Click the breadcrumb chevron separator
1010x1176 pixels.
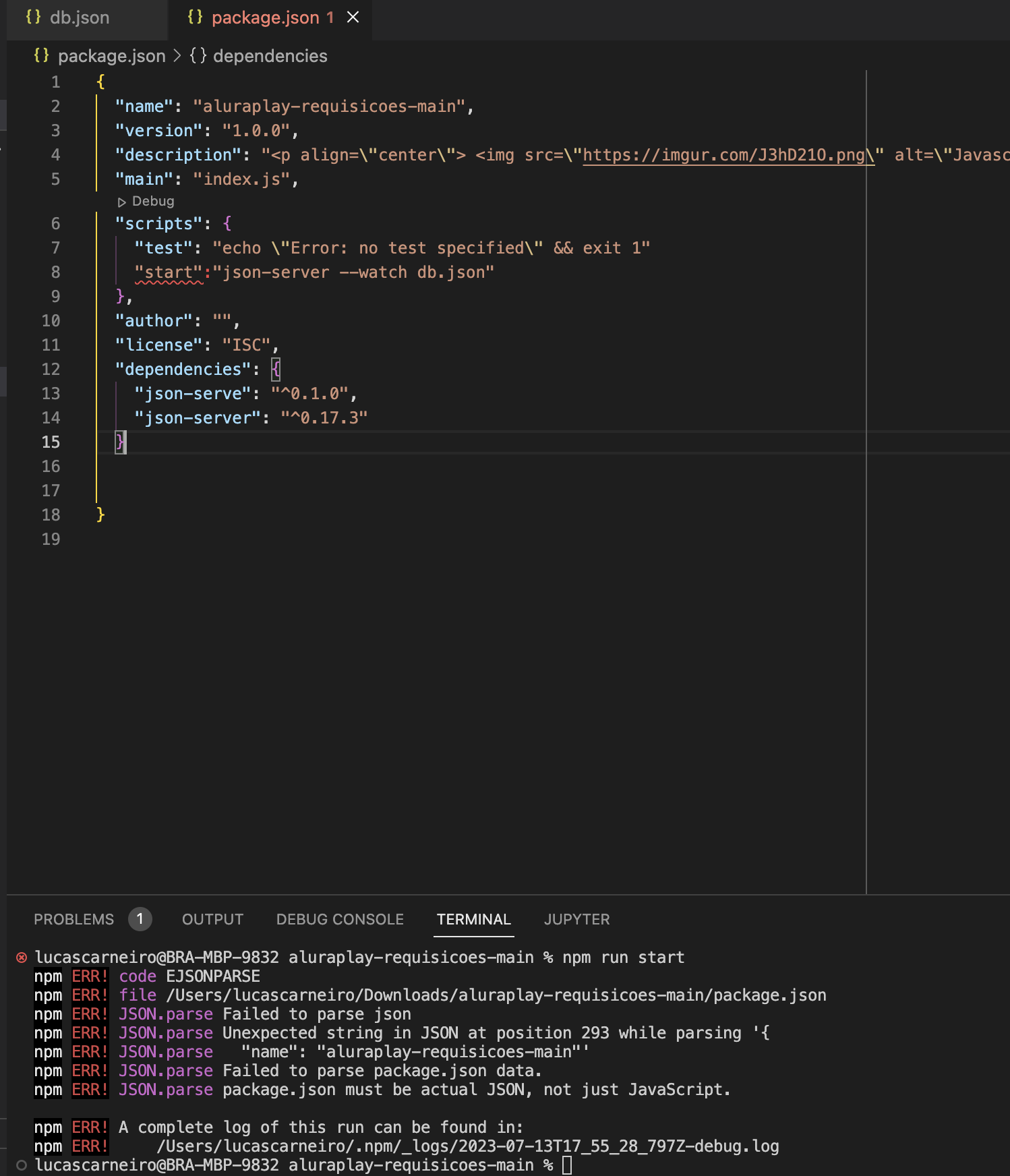177,56
